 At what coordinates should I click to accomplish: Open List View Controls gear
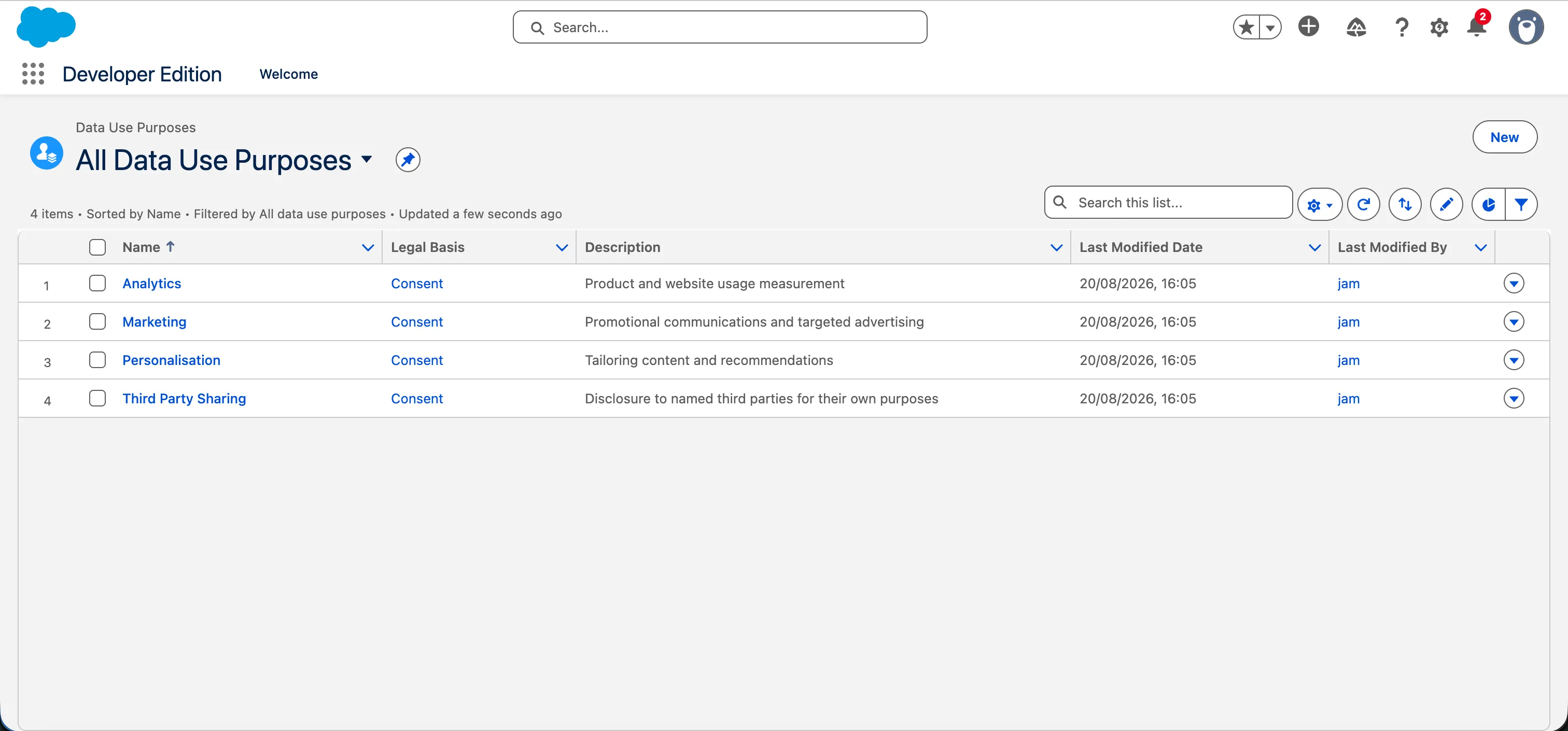[1319, 204]
